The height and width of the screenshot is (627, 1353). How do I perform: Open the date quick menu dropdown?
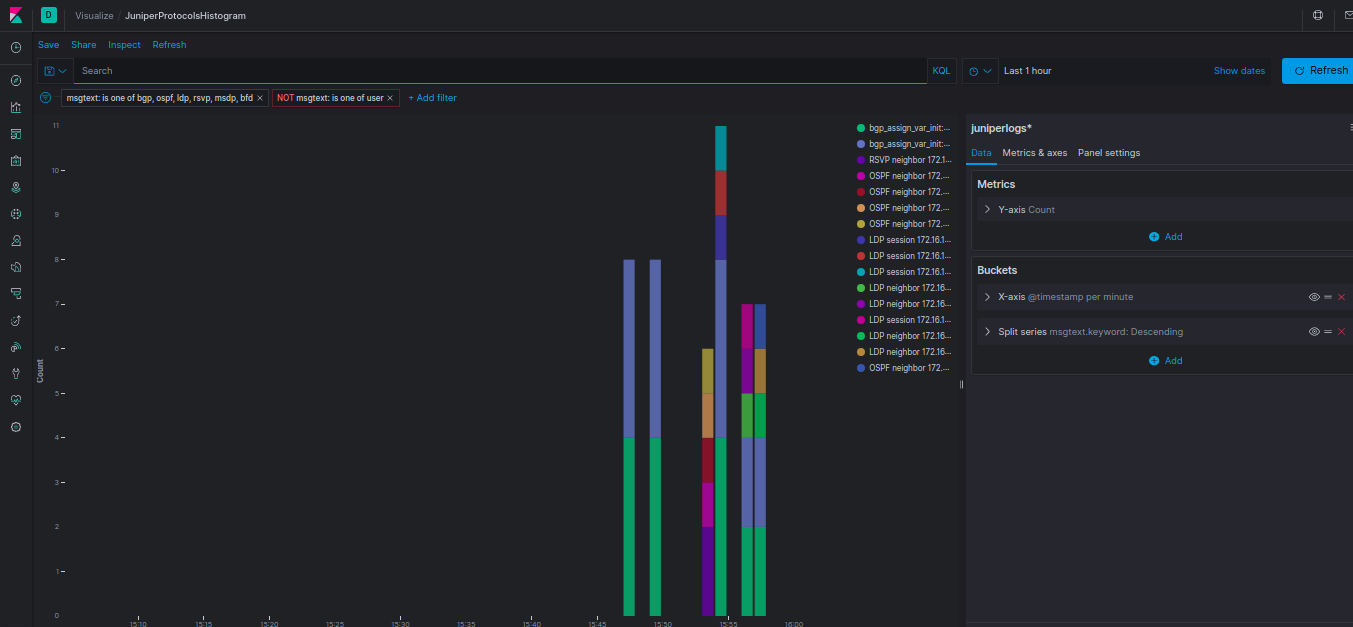981,71
